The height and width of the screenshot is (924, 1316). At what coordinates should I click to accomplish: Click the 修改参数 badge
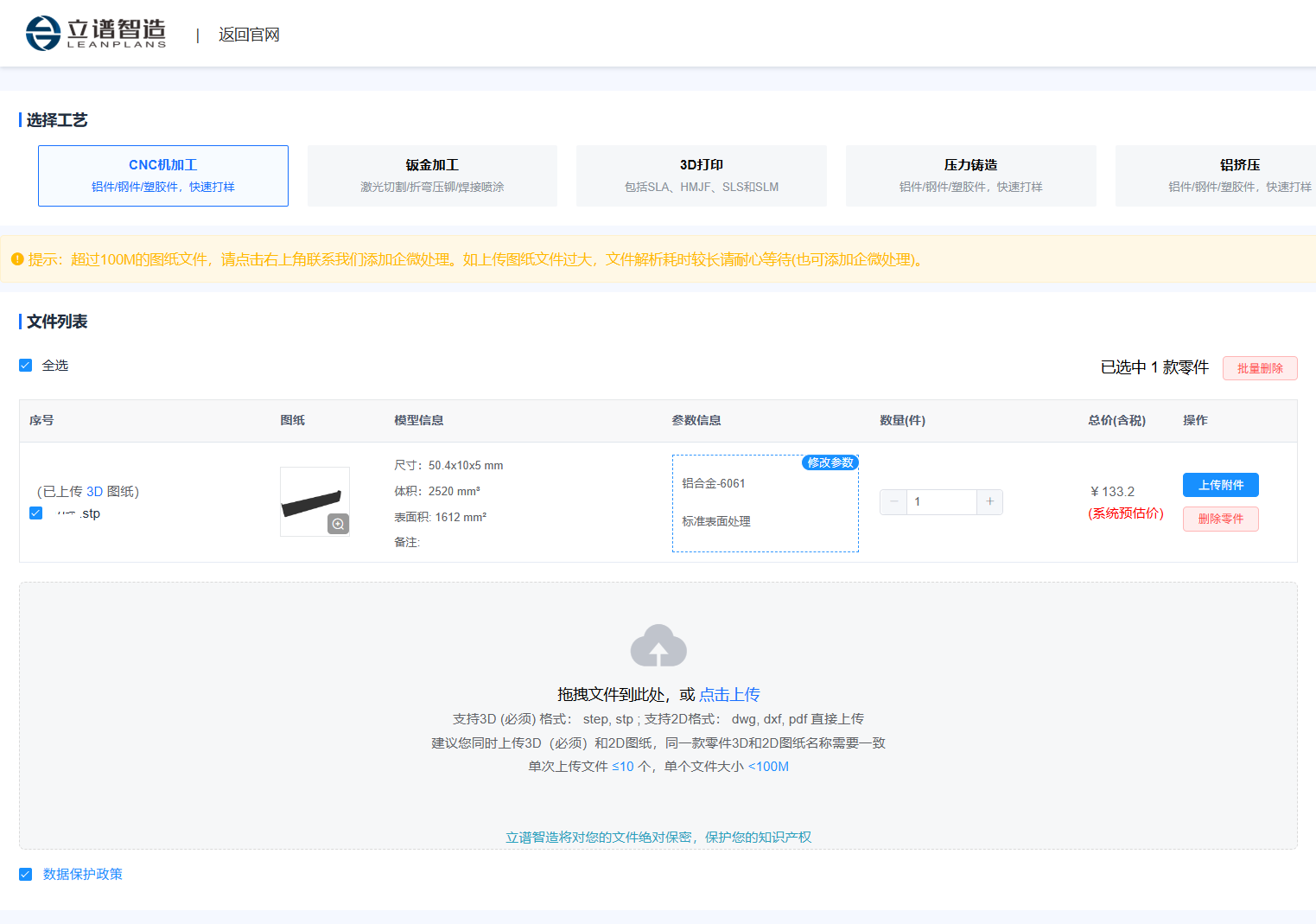[830, 462]
